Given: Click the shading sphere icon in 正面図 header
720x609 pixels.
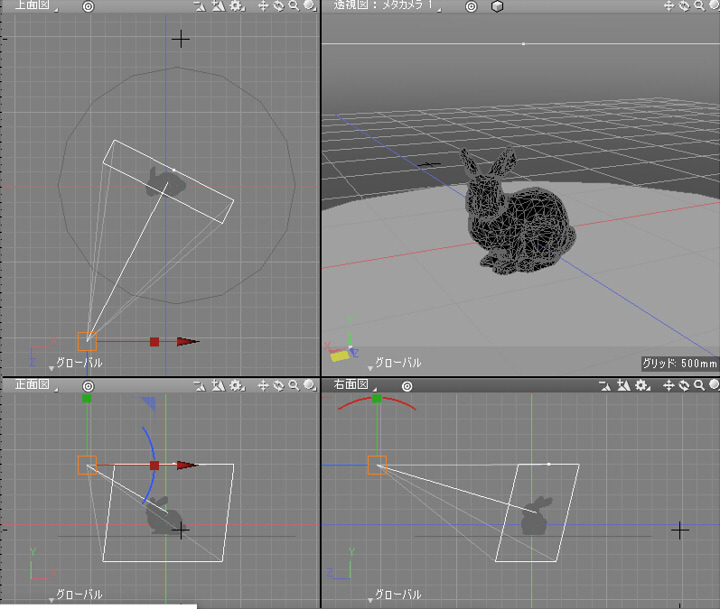Looking at the screenshot, I should pyautogui.click(x=310, y=385).
